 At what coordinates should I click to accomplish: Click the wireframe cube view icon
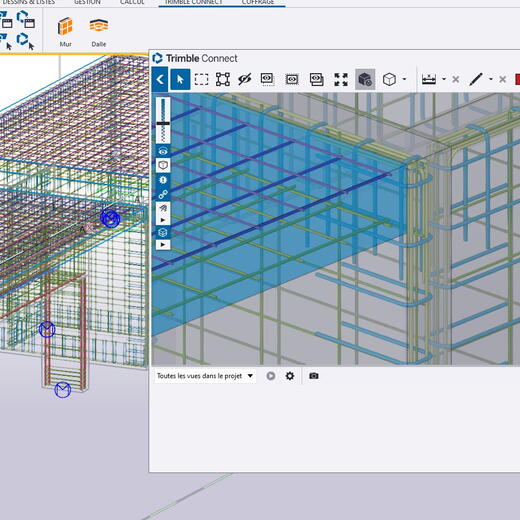[389, 79]
